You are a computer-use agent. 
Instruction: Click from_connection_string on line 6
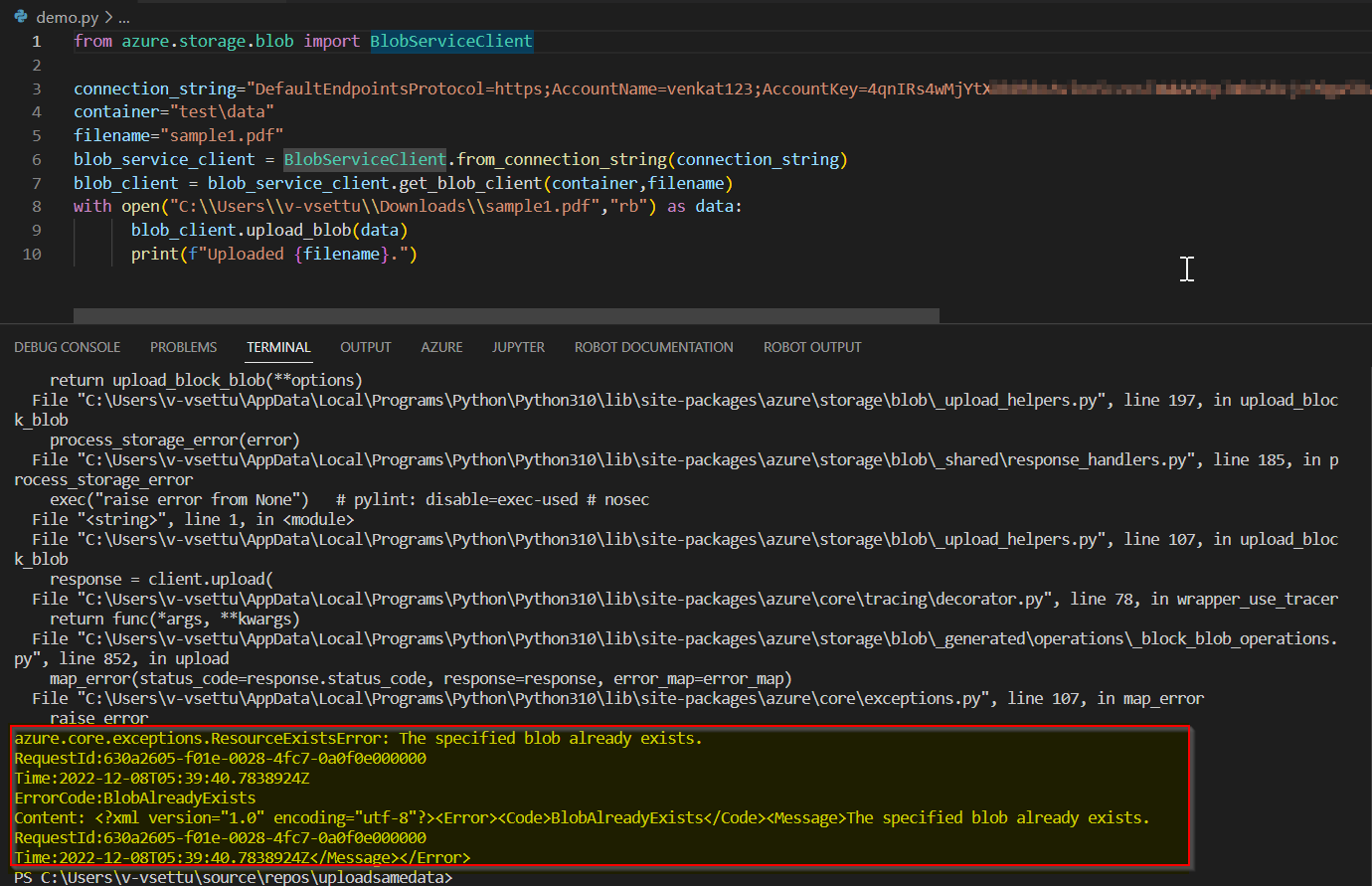click(562, 159)
